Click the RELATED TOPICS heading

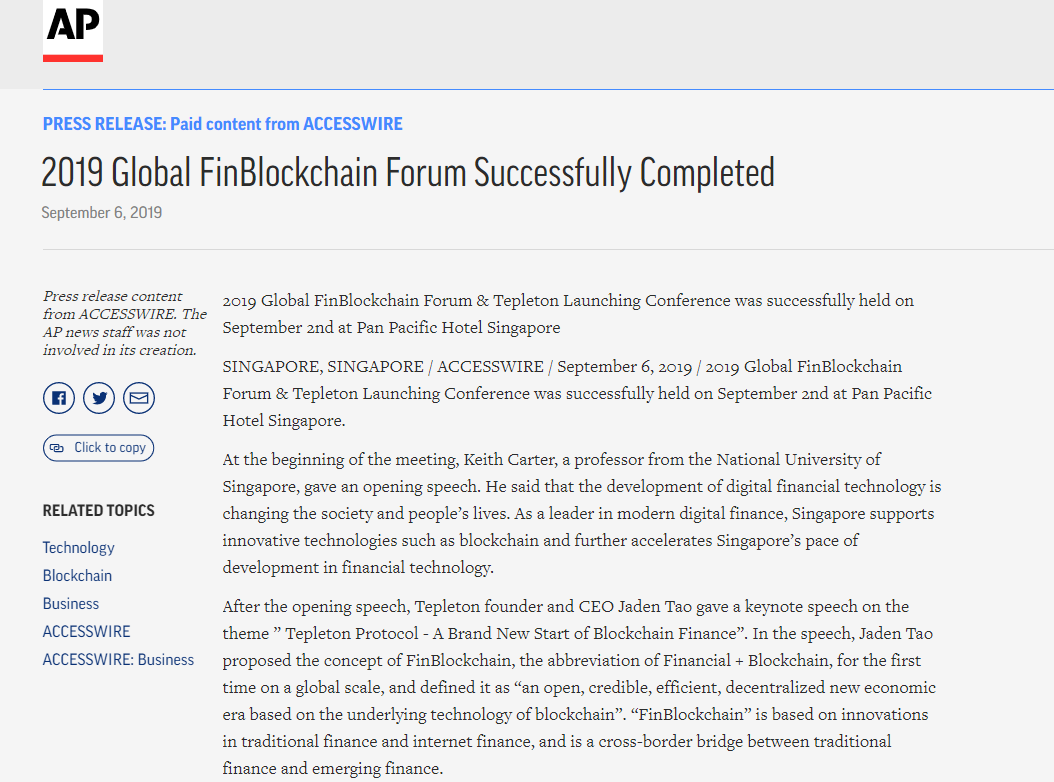coord(98,510)
